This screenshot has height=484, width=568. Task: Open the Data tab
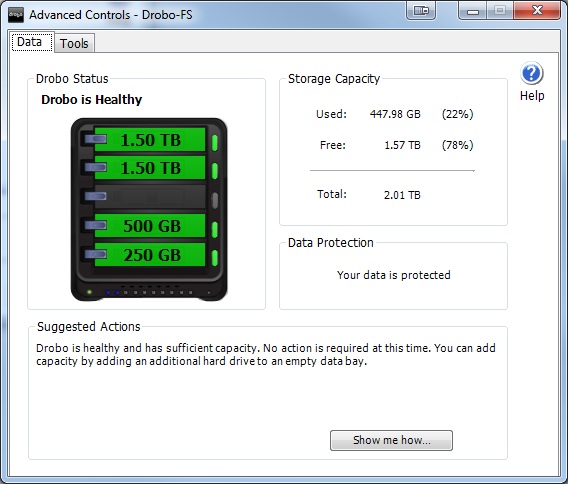[x=30, y=42]
